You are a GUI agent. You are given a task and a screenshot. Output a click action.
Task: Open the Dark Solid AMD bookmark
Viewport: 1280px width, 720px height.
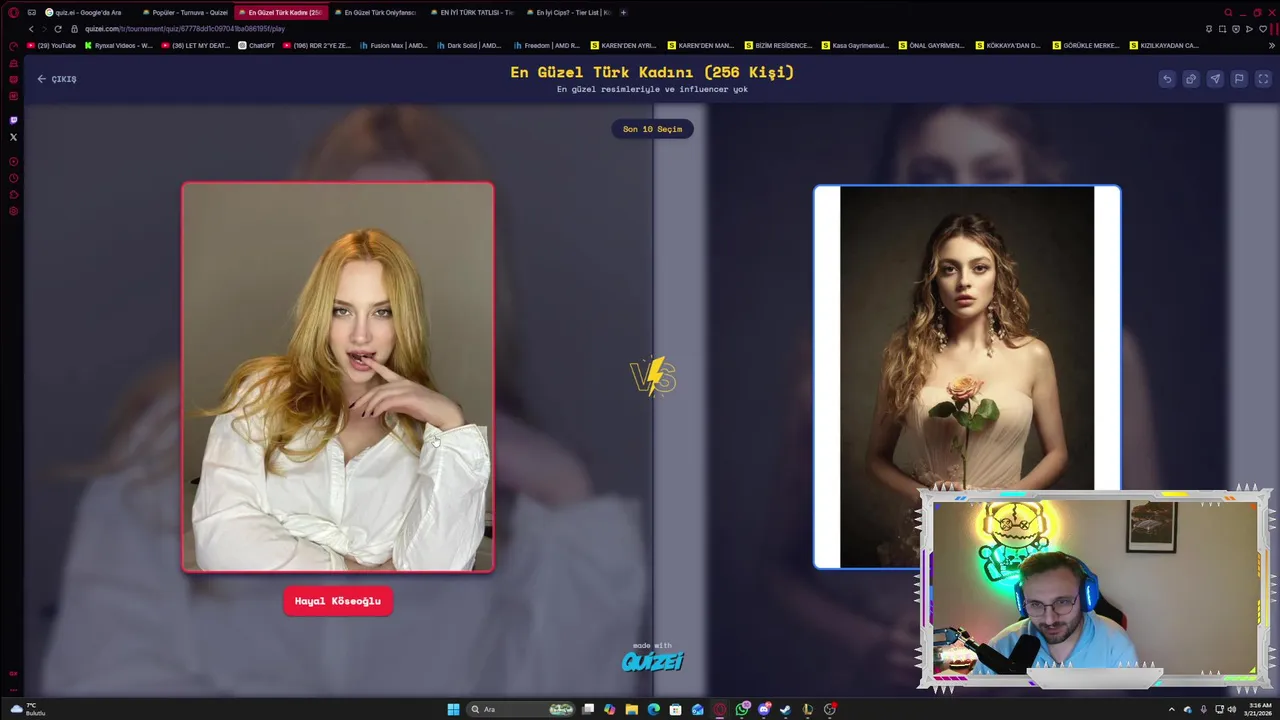click(470, 45)
